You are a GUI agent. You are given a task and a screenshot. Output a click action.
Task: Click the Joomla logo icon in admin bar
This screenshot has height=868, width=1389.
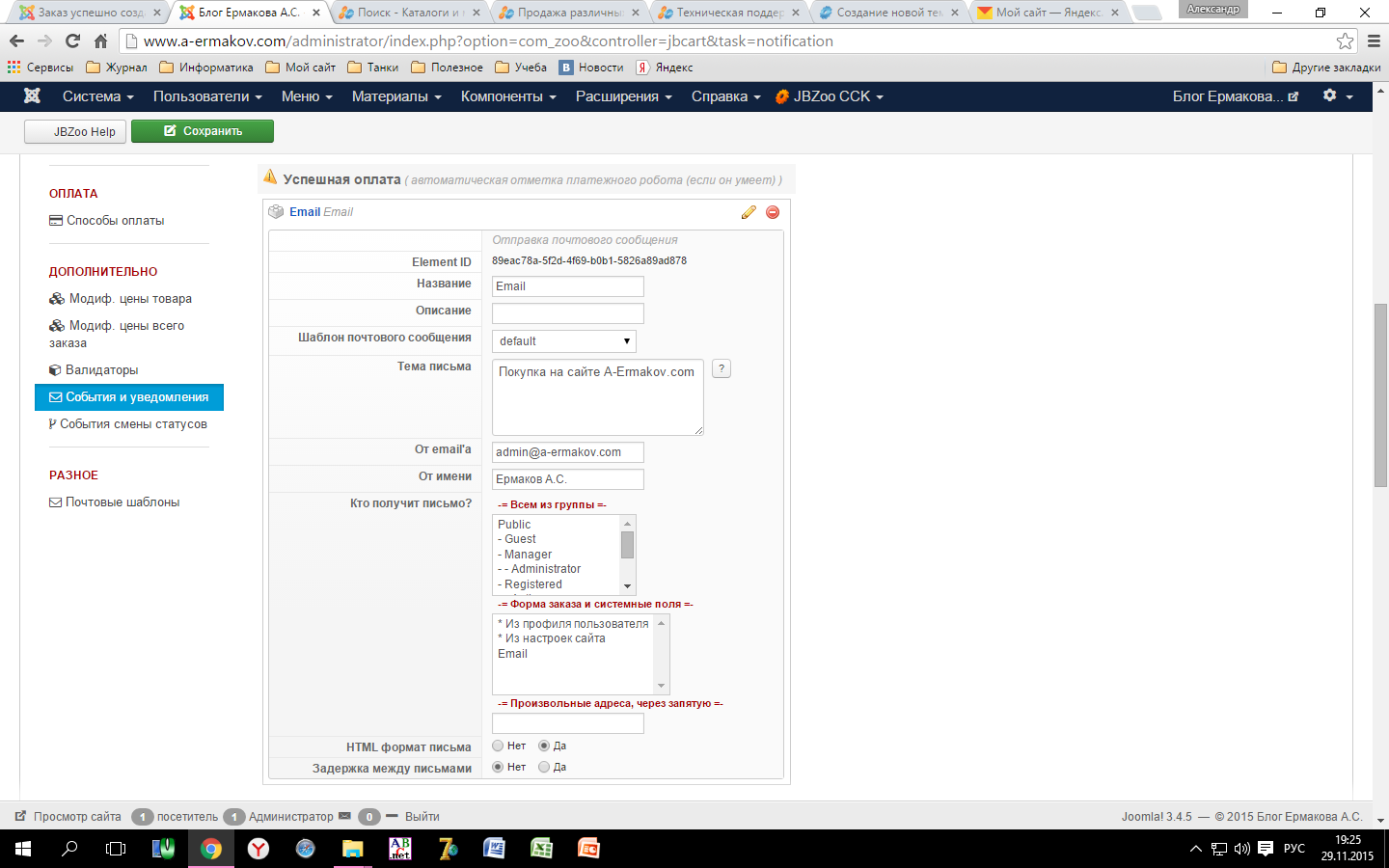click(32, 96)
